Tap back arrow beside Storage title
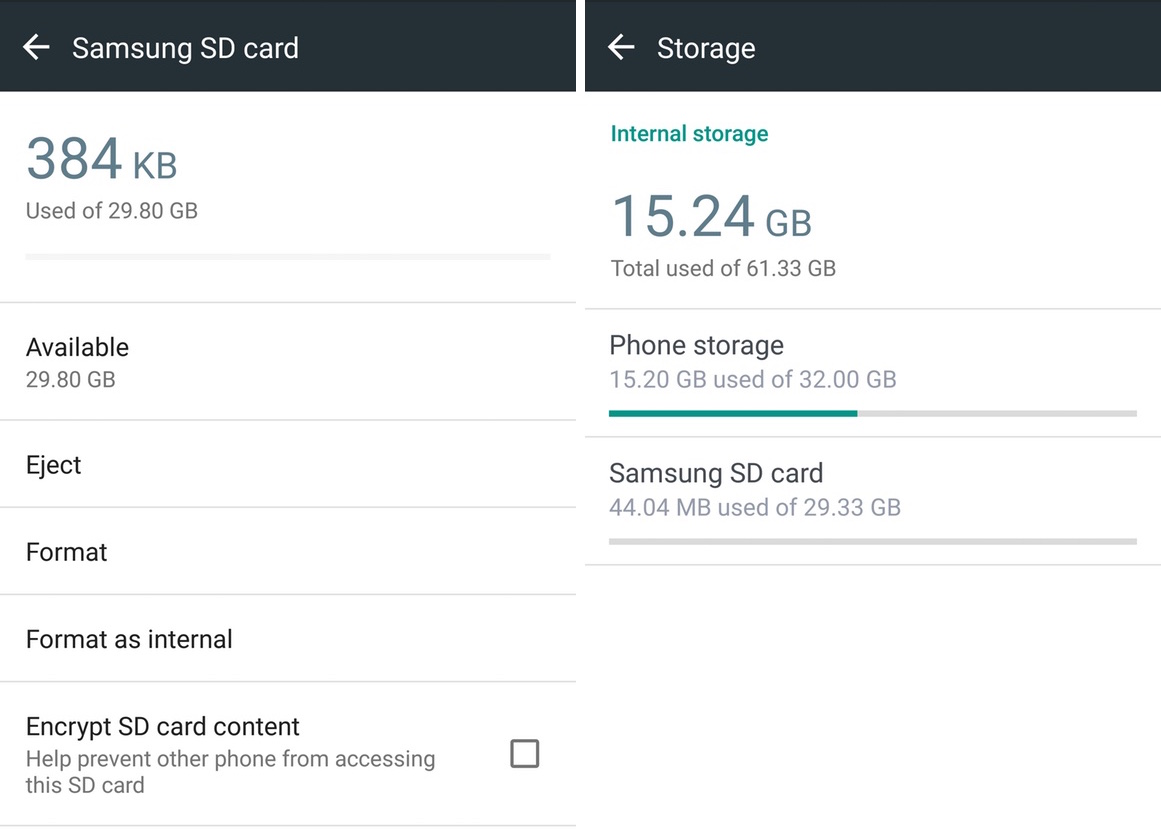The width and height of the screenshot is (1161, 830). tap(621, 47)
